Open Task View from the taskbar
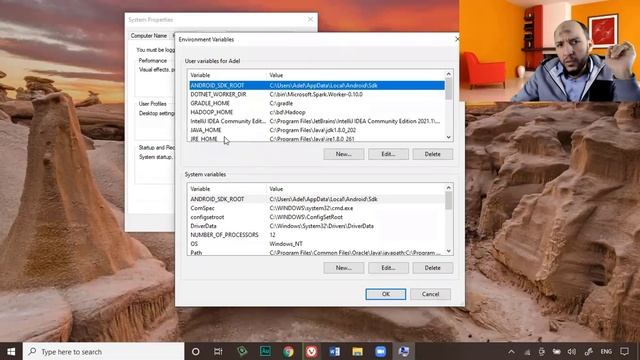Screen dimensions: 640x360 (x=218, y=351)
